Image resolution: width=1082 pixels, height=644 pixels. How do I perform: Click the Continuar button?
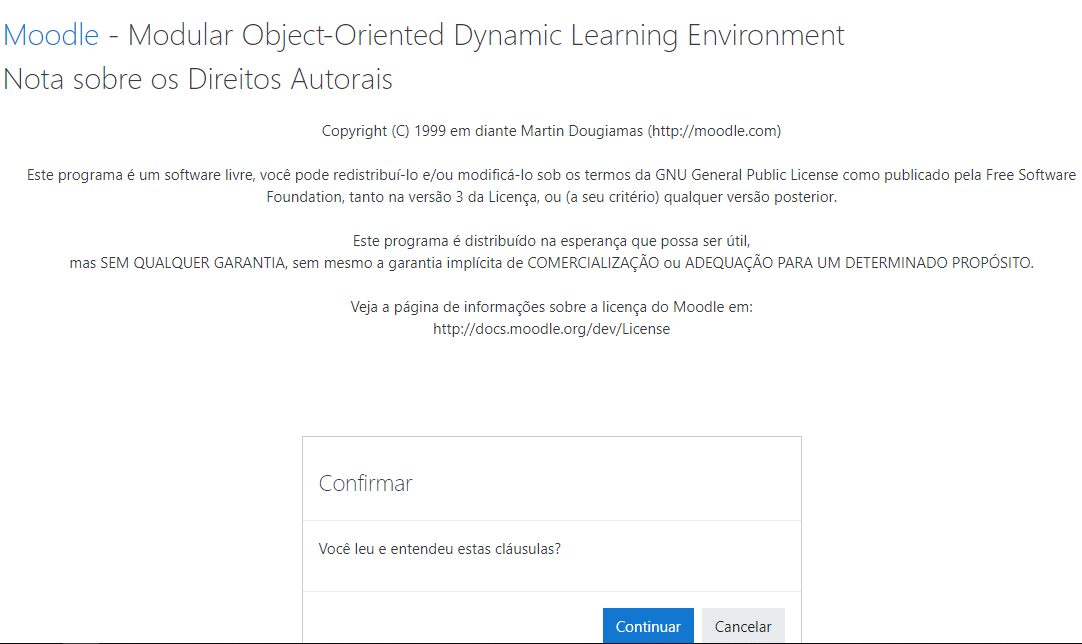648,625
